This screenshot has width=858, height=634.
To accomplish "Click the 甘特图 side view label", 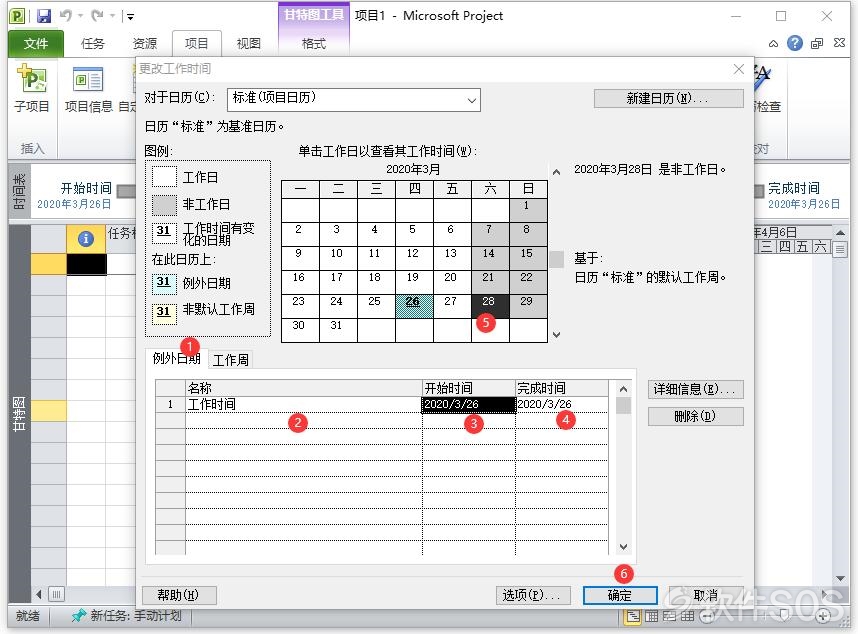I will (x=19, y=415).
